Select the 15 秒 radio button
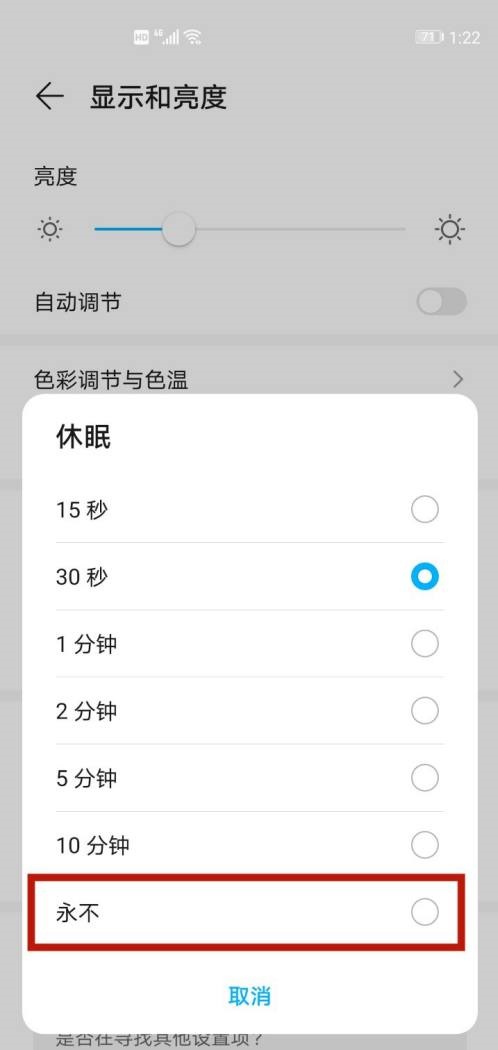 (424, 510)
